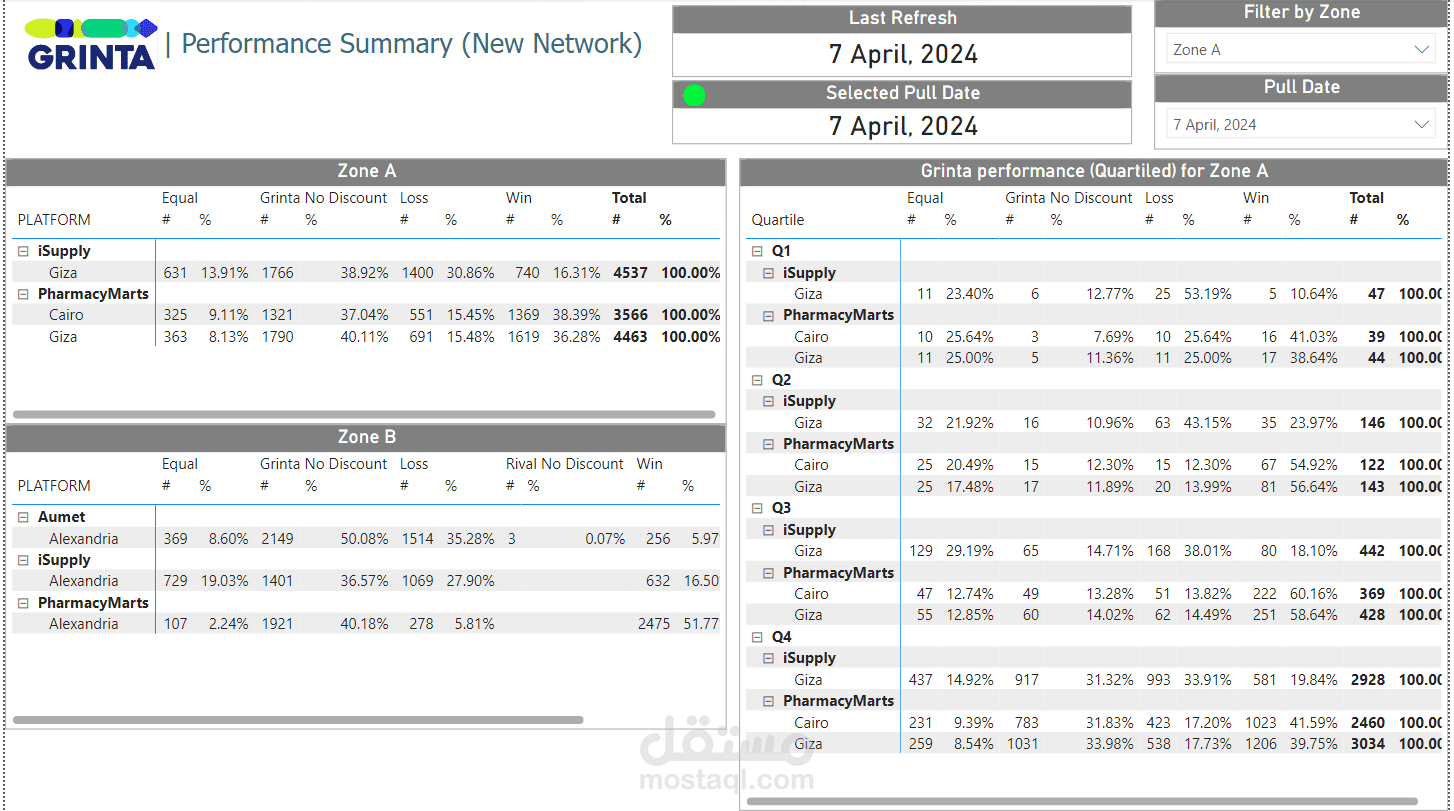The height and width of the screenshot is (811, 1454).
Task: Collapse PharmacyMarts under Q4
Action: click(768, 701)
